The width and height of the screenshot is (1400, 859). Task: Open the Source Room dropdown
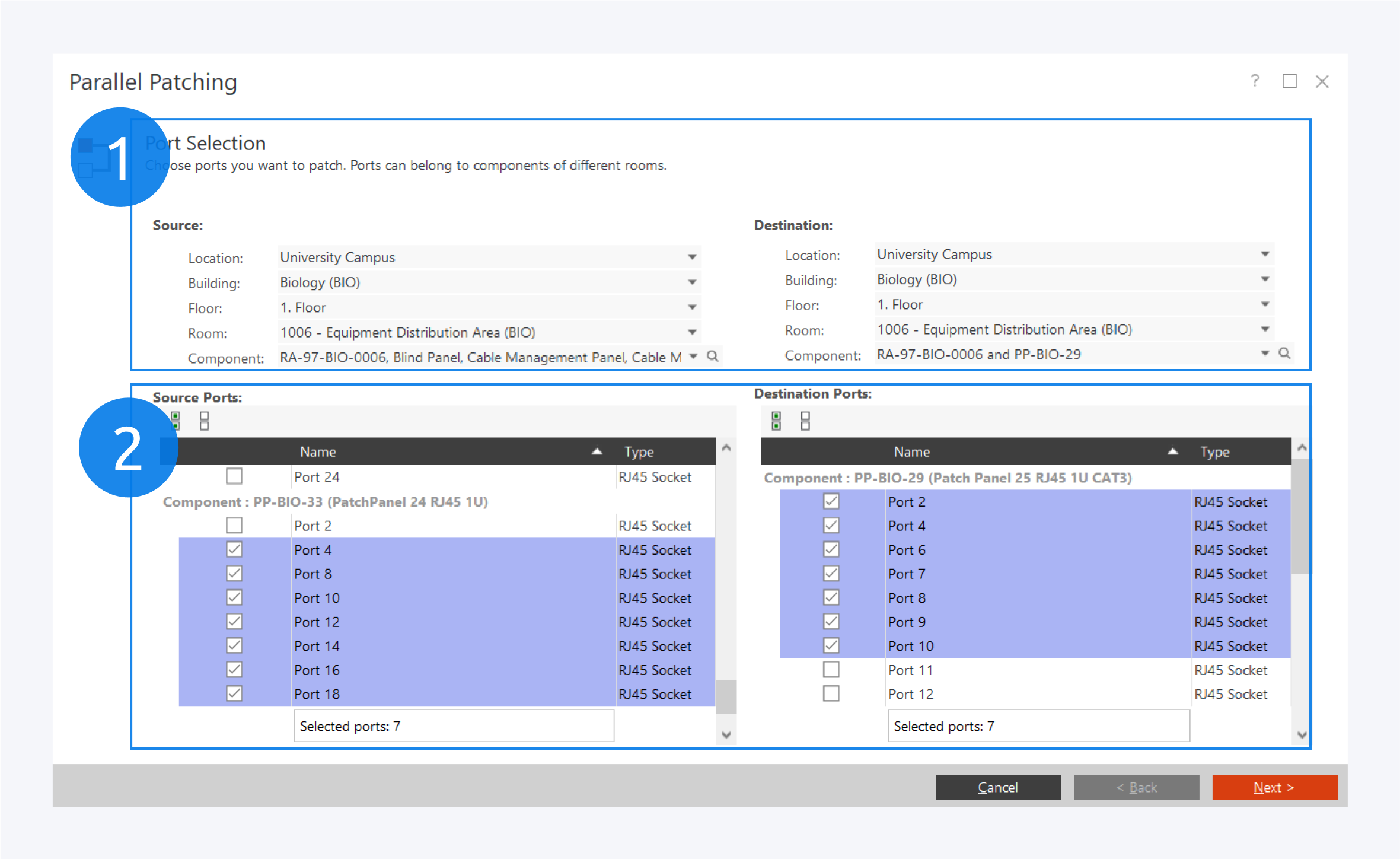[691, 332]
